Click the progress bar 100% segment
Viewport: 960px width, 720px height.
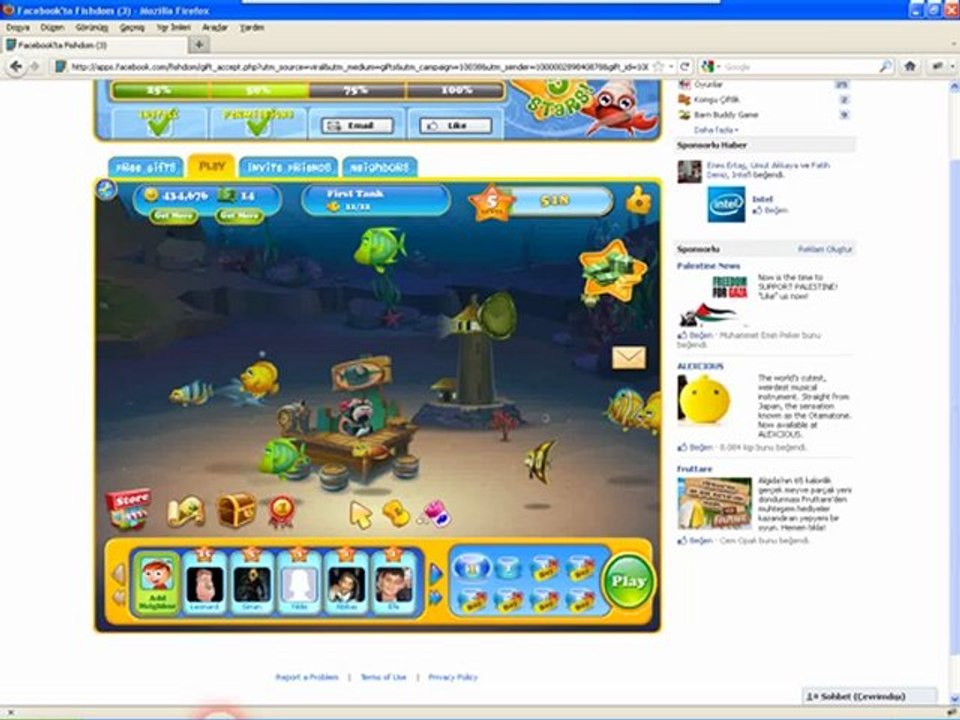click(x=455, y=91)
